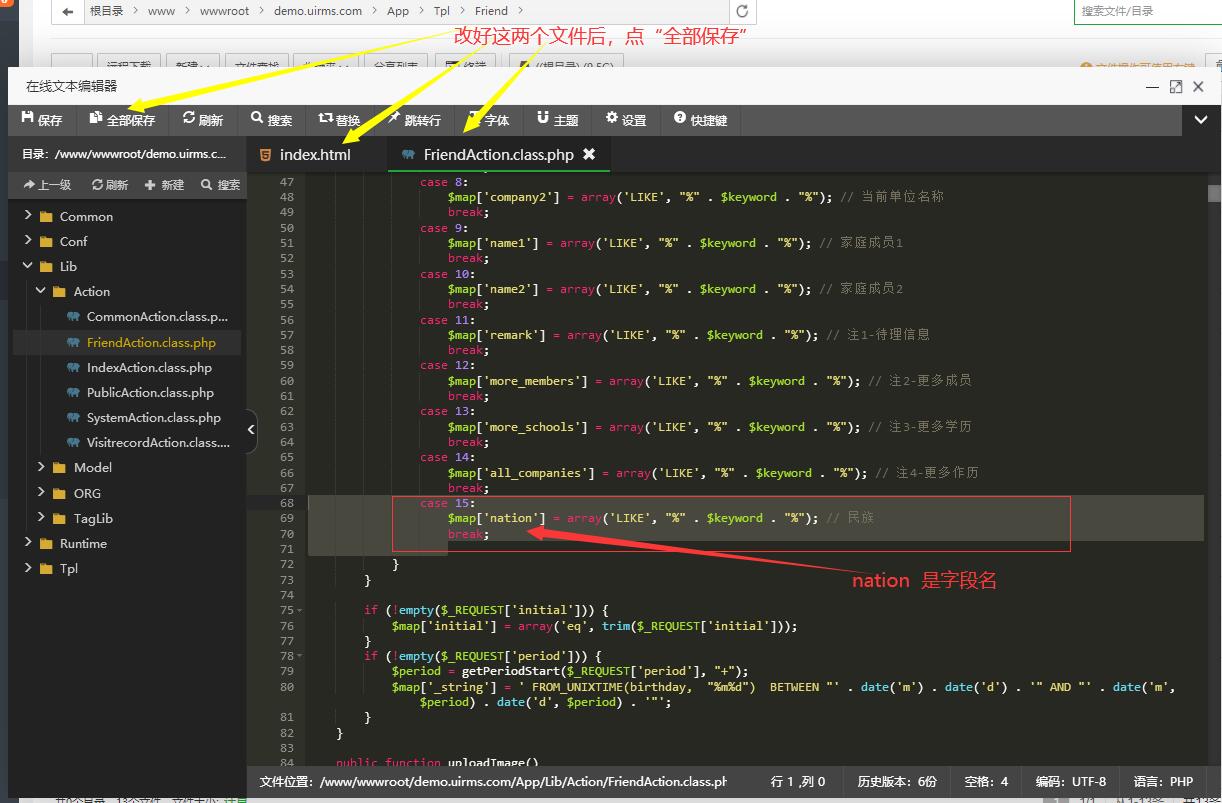
Task: Expand the Conf folder arrow
Action: [x=27, y=241]
